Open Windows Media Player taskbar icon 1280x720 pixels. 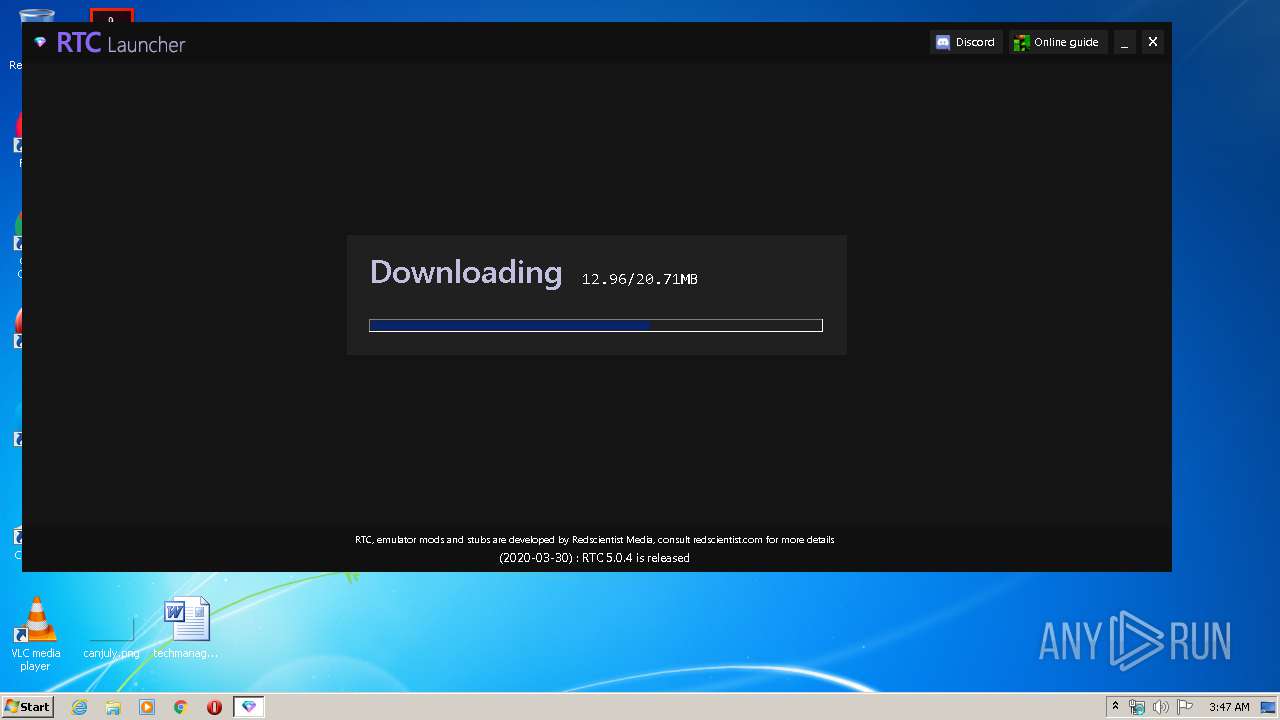point(147,707)
